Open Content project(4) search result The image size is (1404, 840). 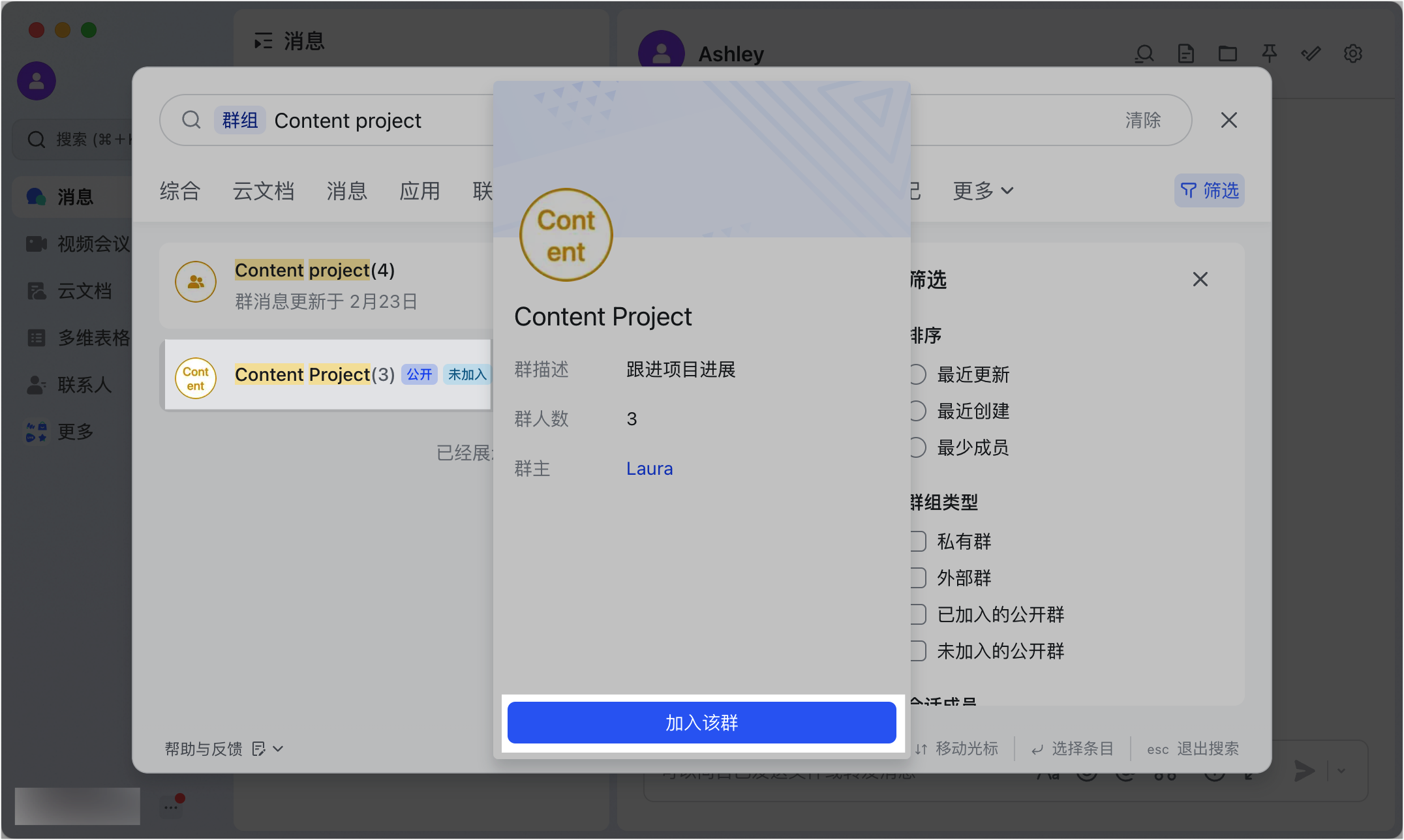tap(326, 285)
